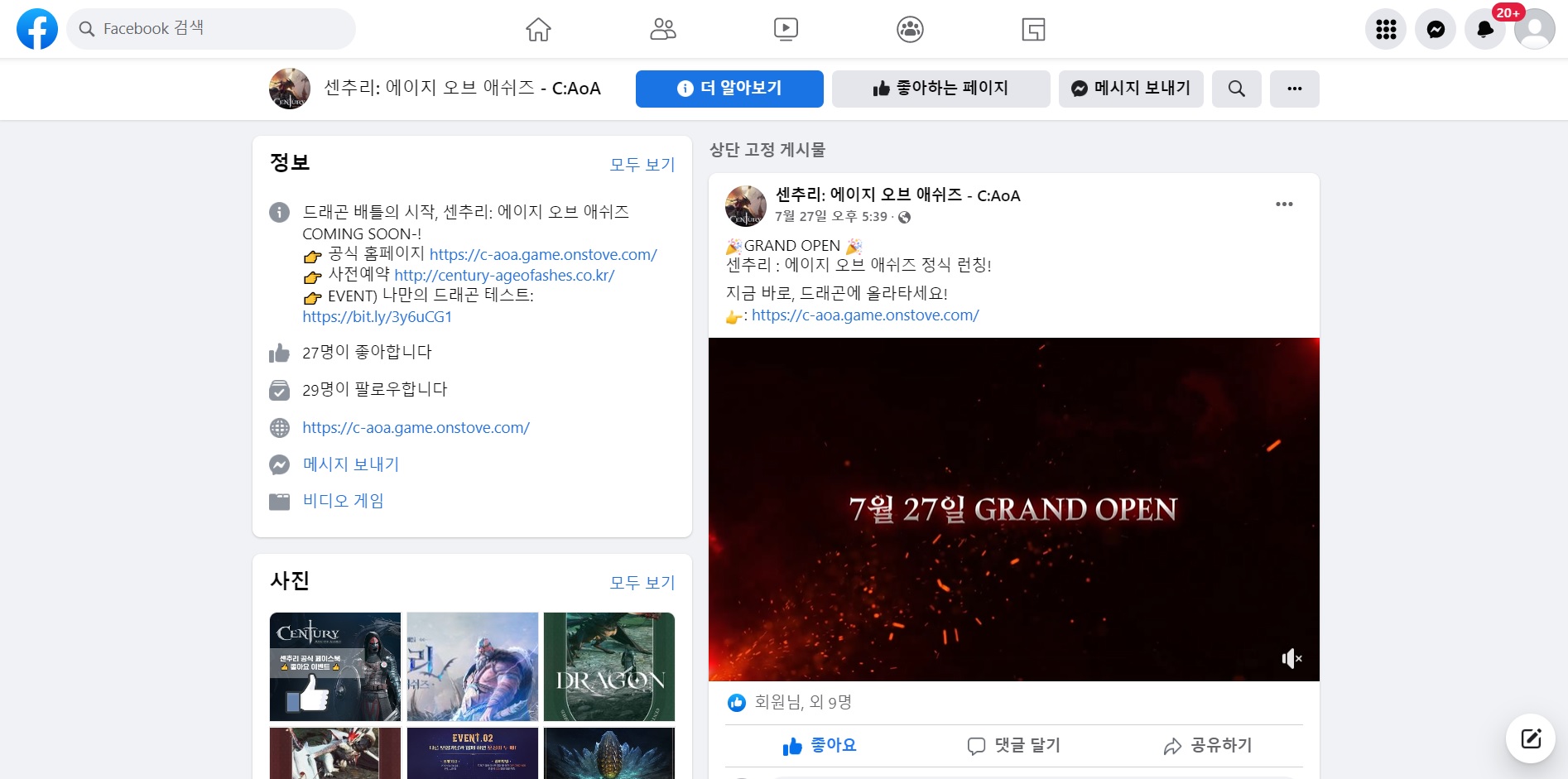The image size is (1568, 779).
Task: Click 모두 보기 in the 사진 section
Action: 642,583
